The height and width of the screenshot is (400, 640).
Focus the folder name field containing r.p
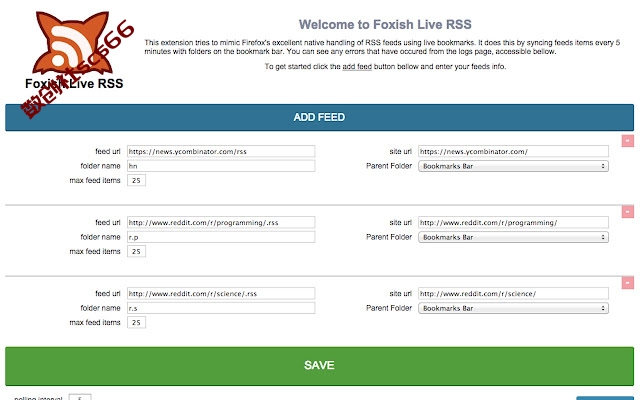pos(221,237)
